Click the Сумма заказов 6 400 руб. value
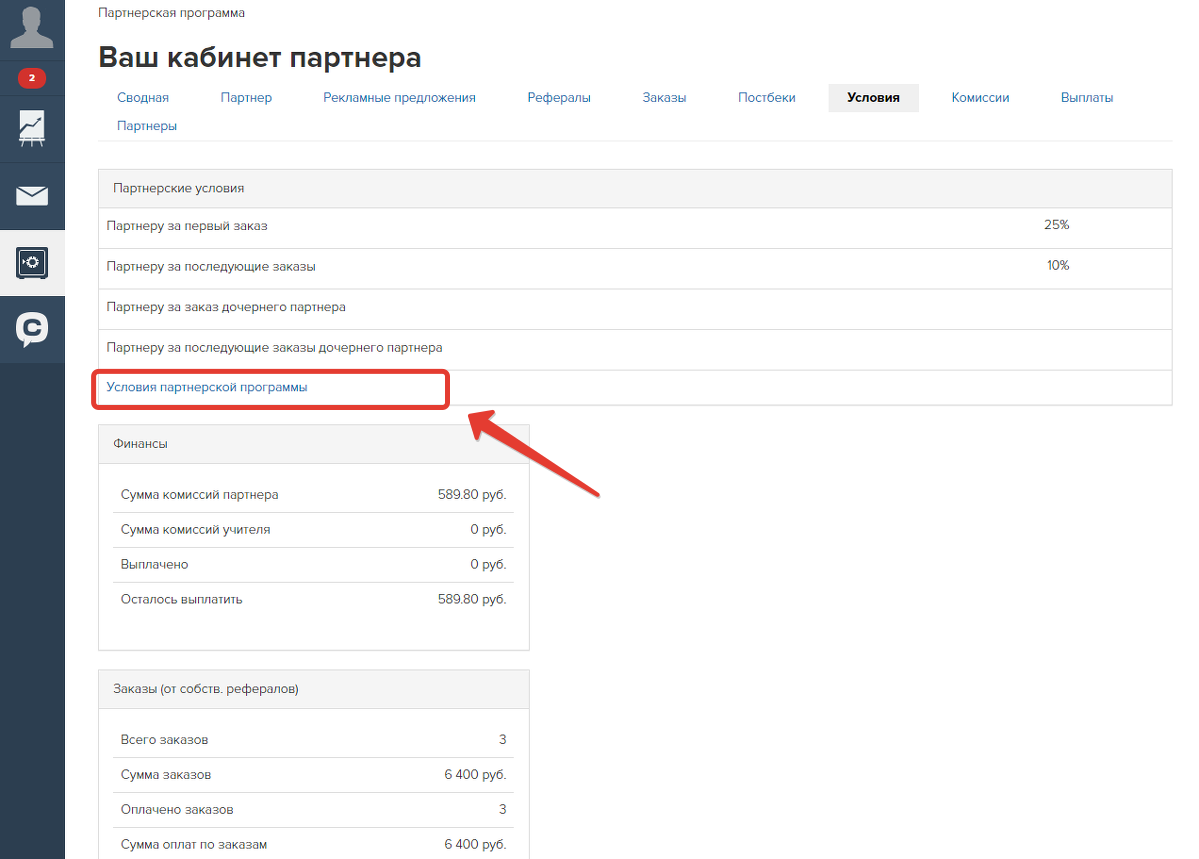This screenshot has width=1199, height=859. point(475,775)
